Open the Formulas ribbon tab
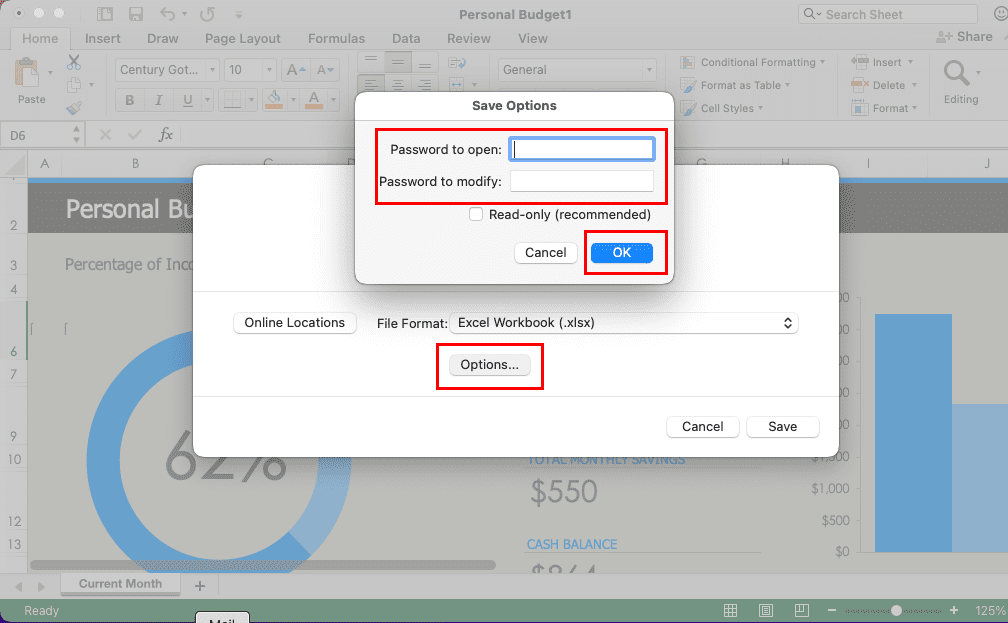 pyautogui.click(x=336, y=39)
